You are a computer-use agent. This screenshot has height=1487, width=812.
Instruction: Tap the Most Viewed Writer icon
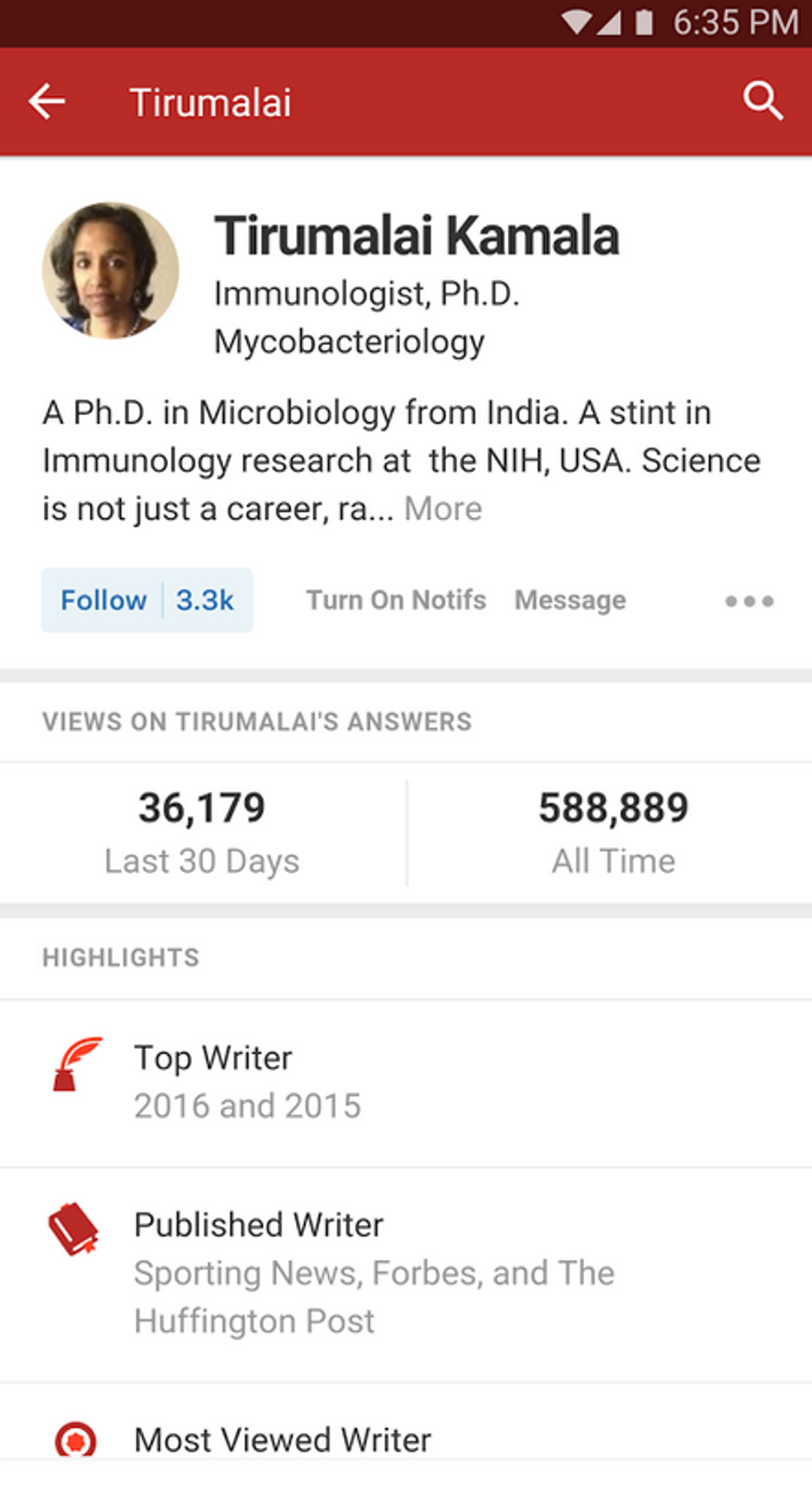[x=76, y=1440]
